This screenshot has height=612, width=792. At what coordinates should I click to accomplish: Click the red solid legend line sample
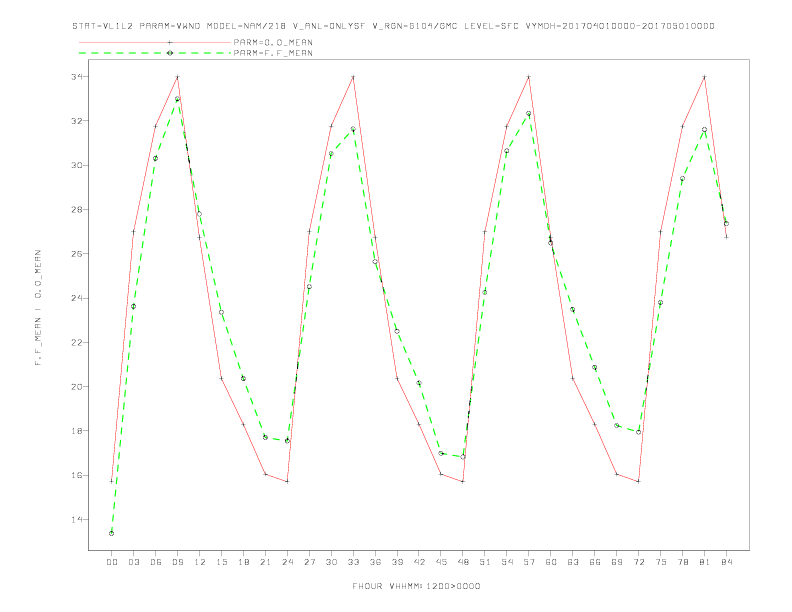tap(155, 42)
